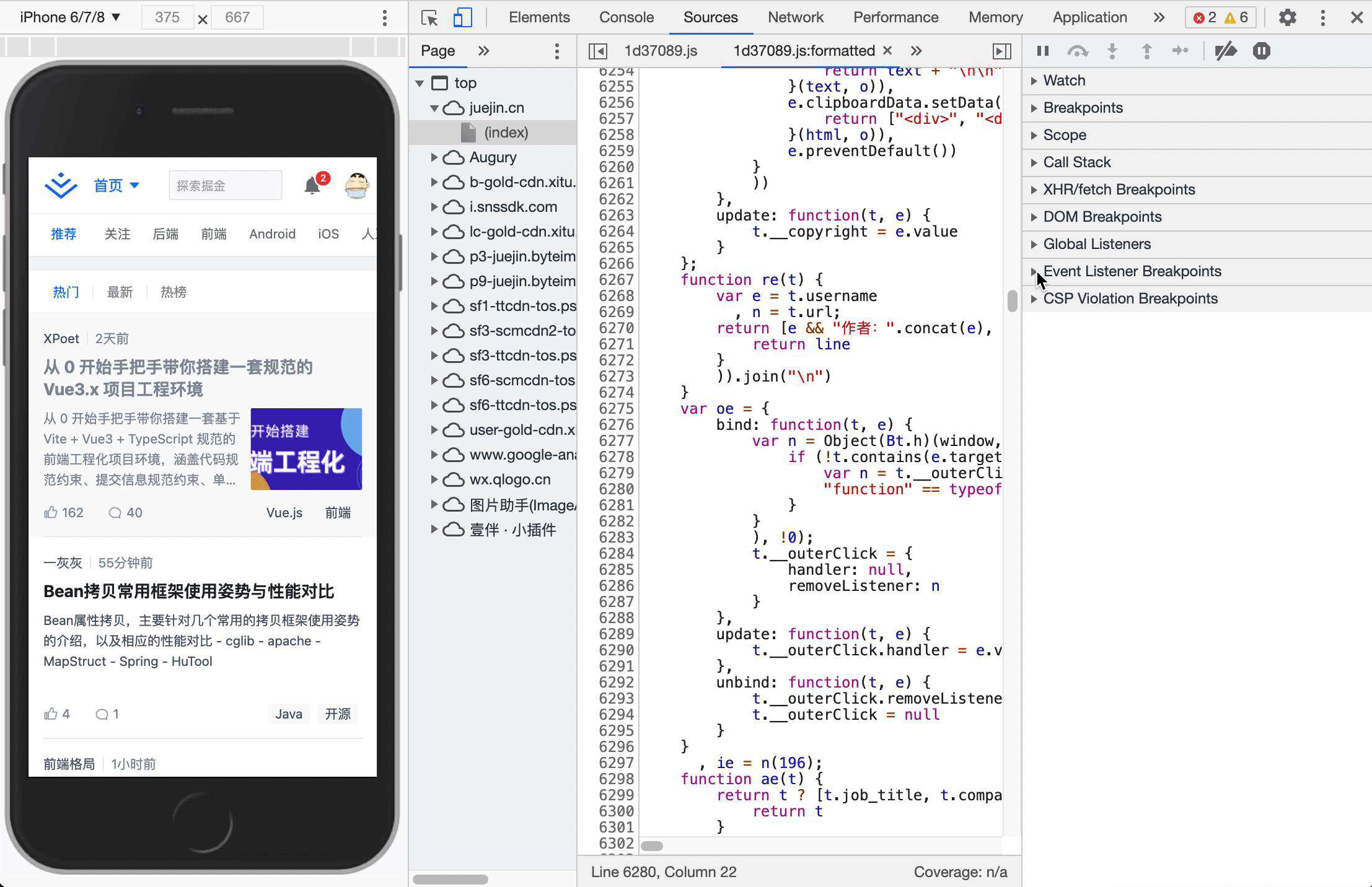The height and width of the screenshot is (887, 1372).
Task: Expand the Watch section
Action: point(1197,81)
